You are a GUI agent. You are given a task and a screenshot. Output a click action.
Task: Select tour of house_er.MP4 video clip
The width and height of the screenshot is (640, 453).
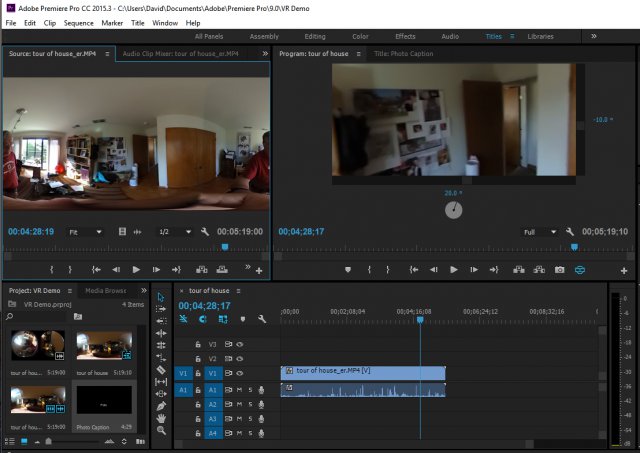pyautogui.click(x=363, y=373)
